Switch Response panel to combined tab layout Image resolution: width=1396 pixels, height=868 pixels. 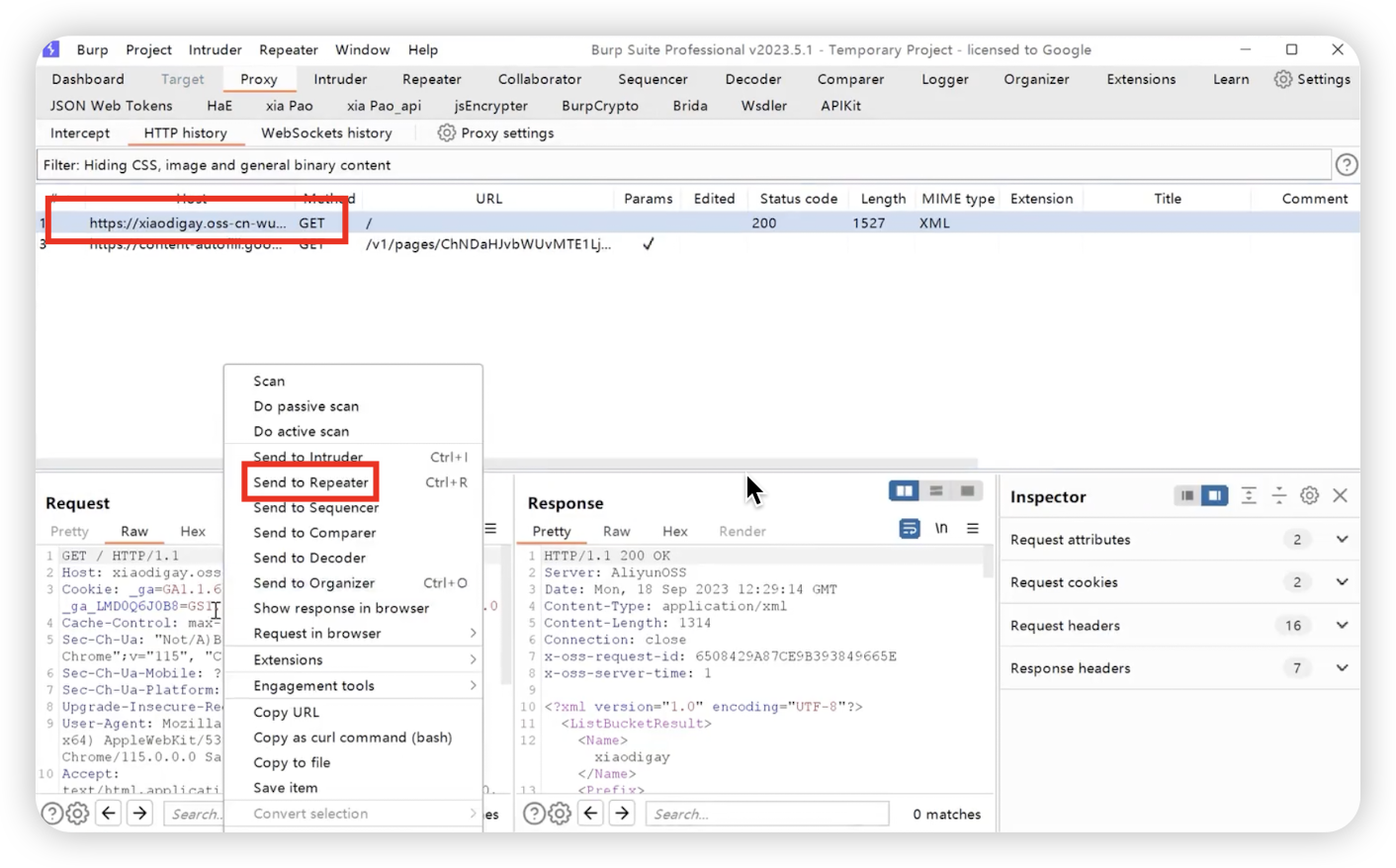coord(967,491)
